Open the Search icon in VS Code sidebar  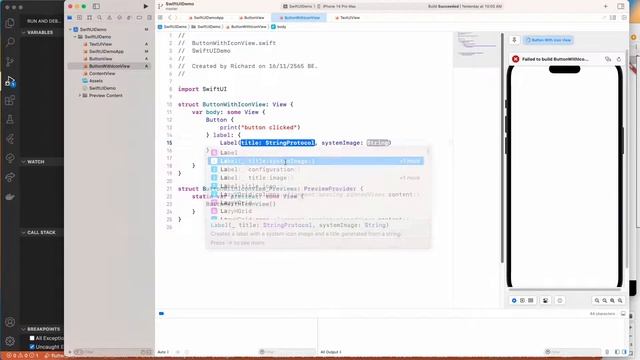pyautogui.click(x=10, y=42)
